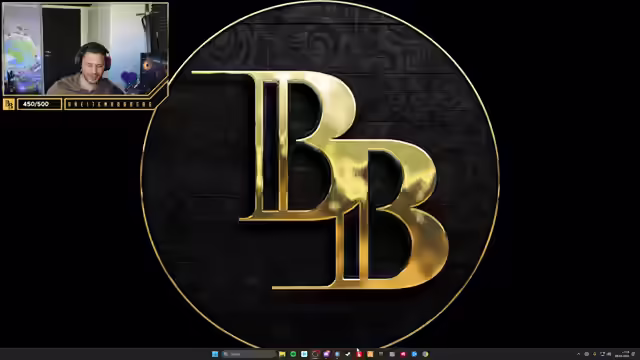Click the pink-red taskbar icon
640x360 pixels.
pyautogui.click(x=403, y=354)
